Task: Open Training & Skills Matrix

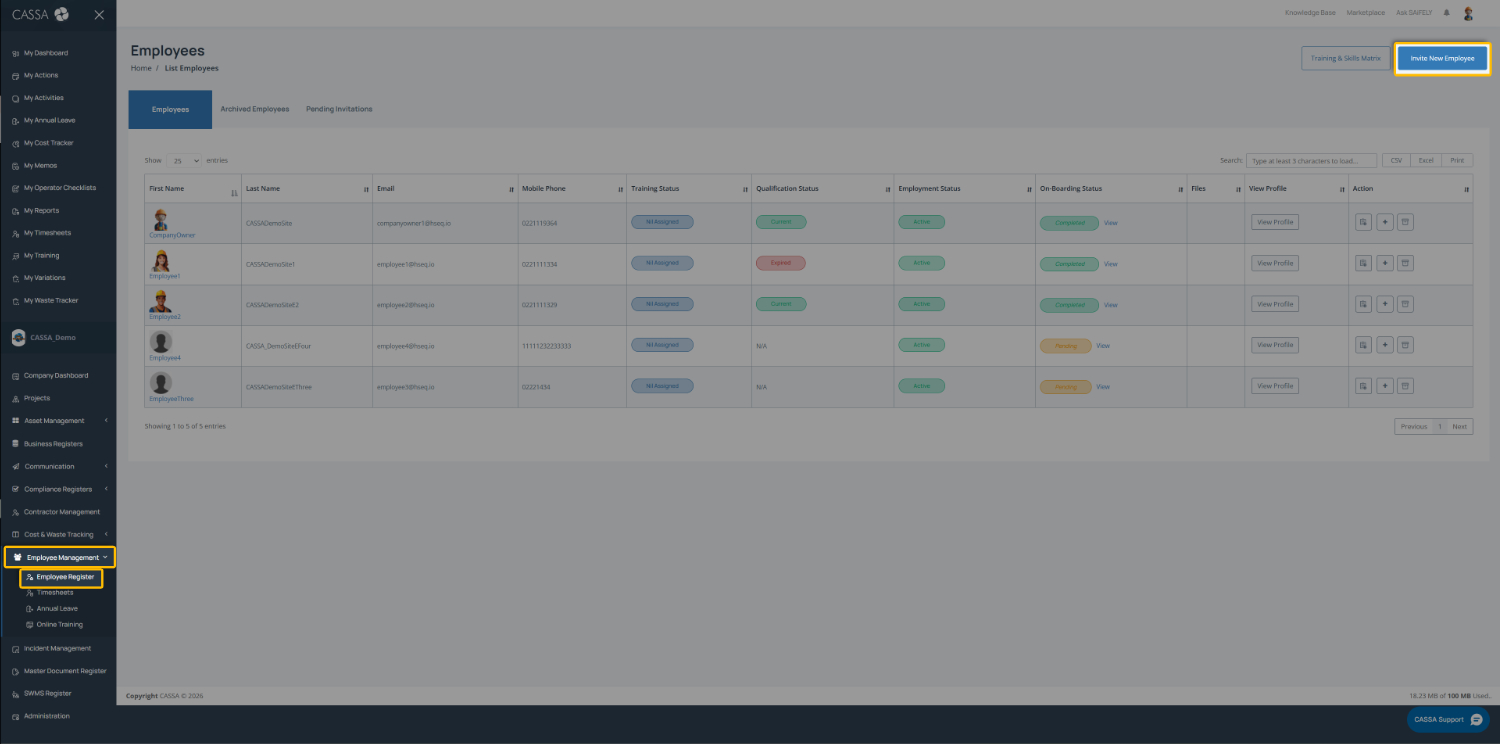Action: click(1345, 58)
